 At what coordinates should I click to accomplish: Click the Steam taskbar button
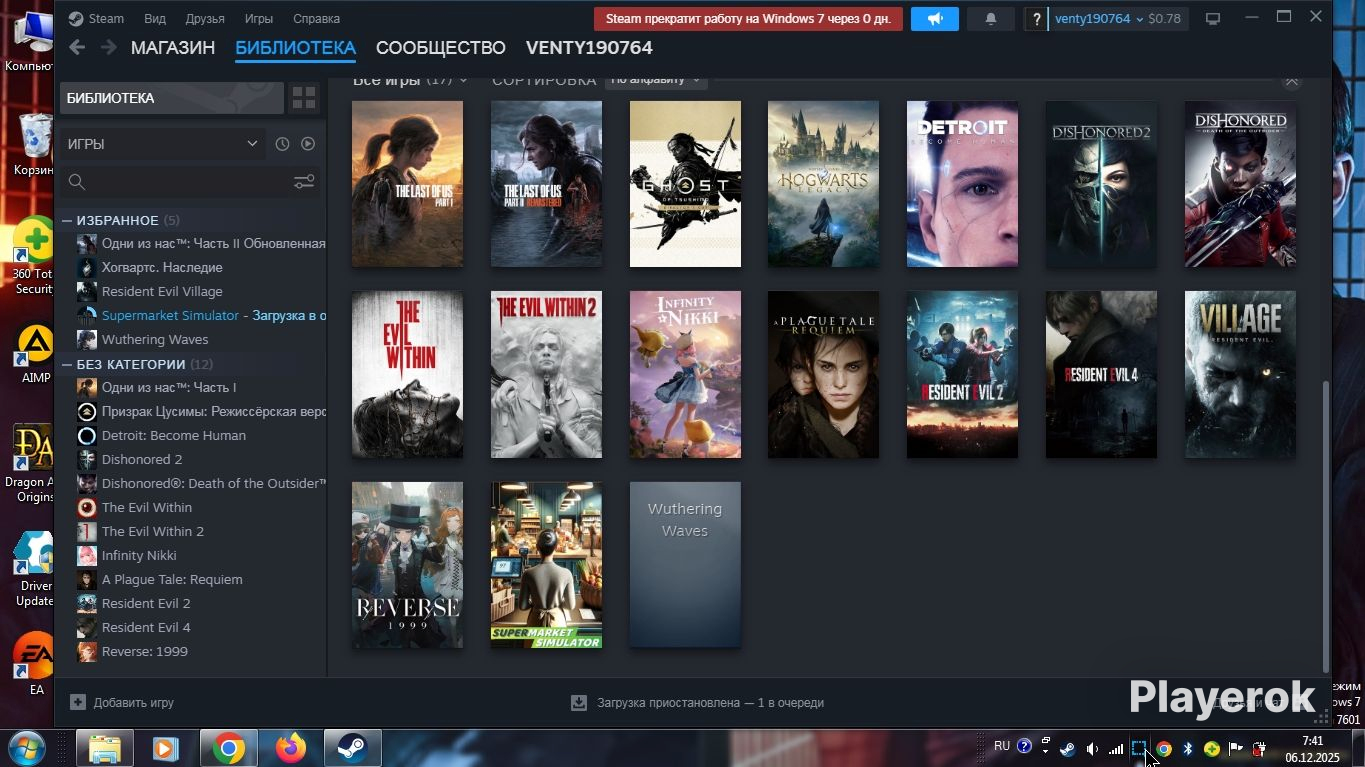(x=352, y=748)
